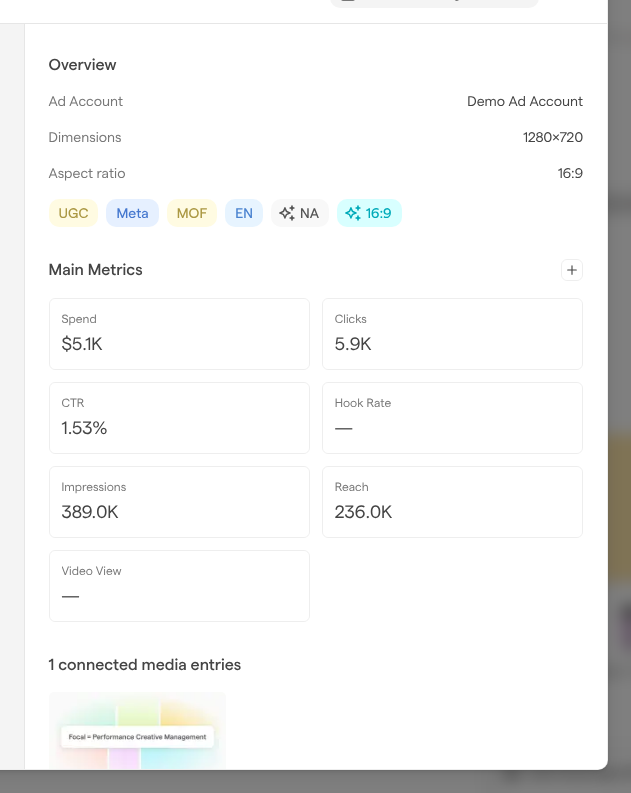Open the Clicks metric card
Viewport: 631px width, 793px height.
point(453,334)
